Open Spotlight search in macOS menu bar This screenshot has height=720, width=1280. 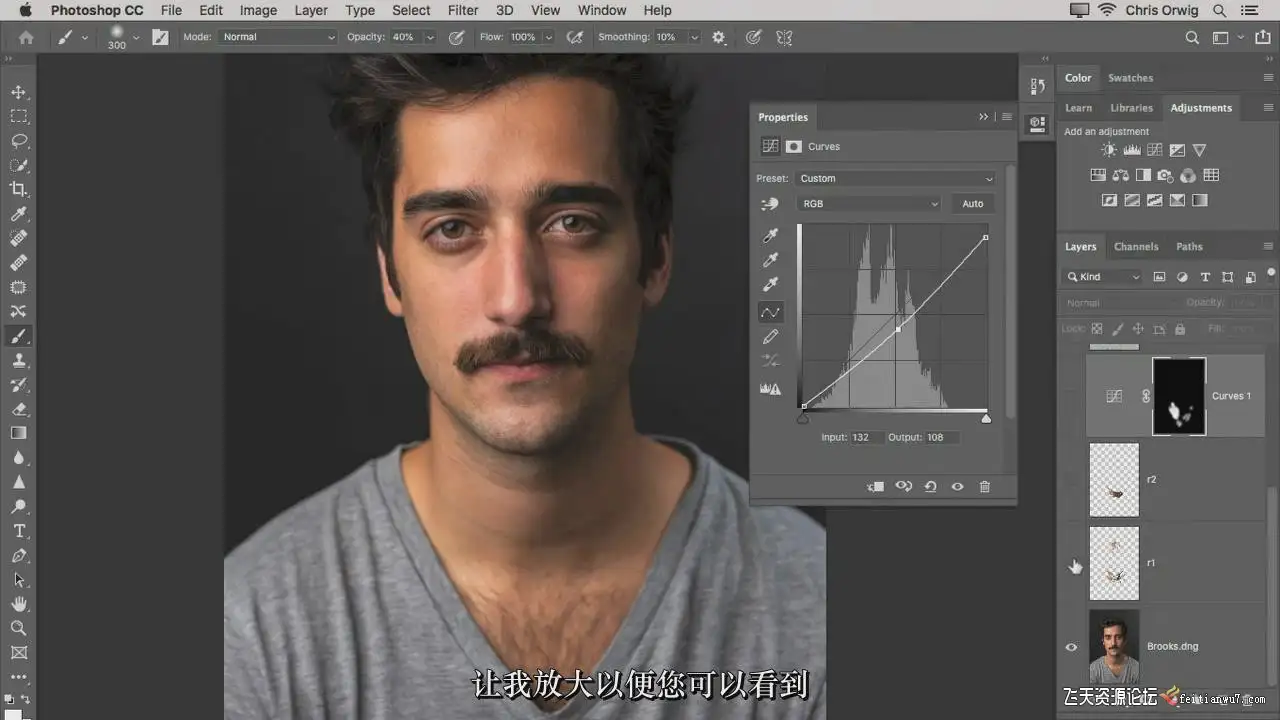[x=1219, y=10]
